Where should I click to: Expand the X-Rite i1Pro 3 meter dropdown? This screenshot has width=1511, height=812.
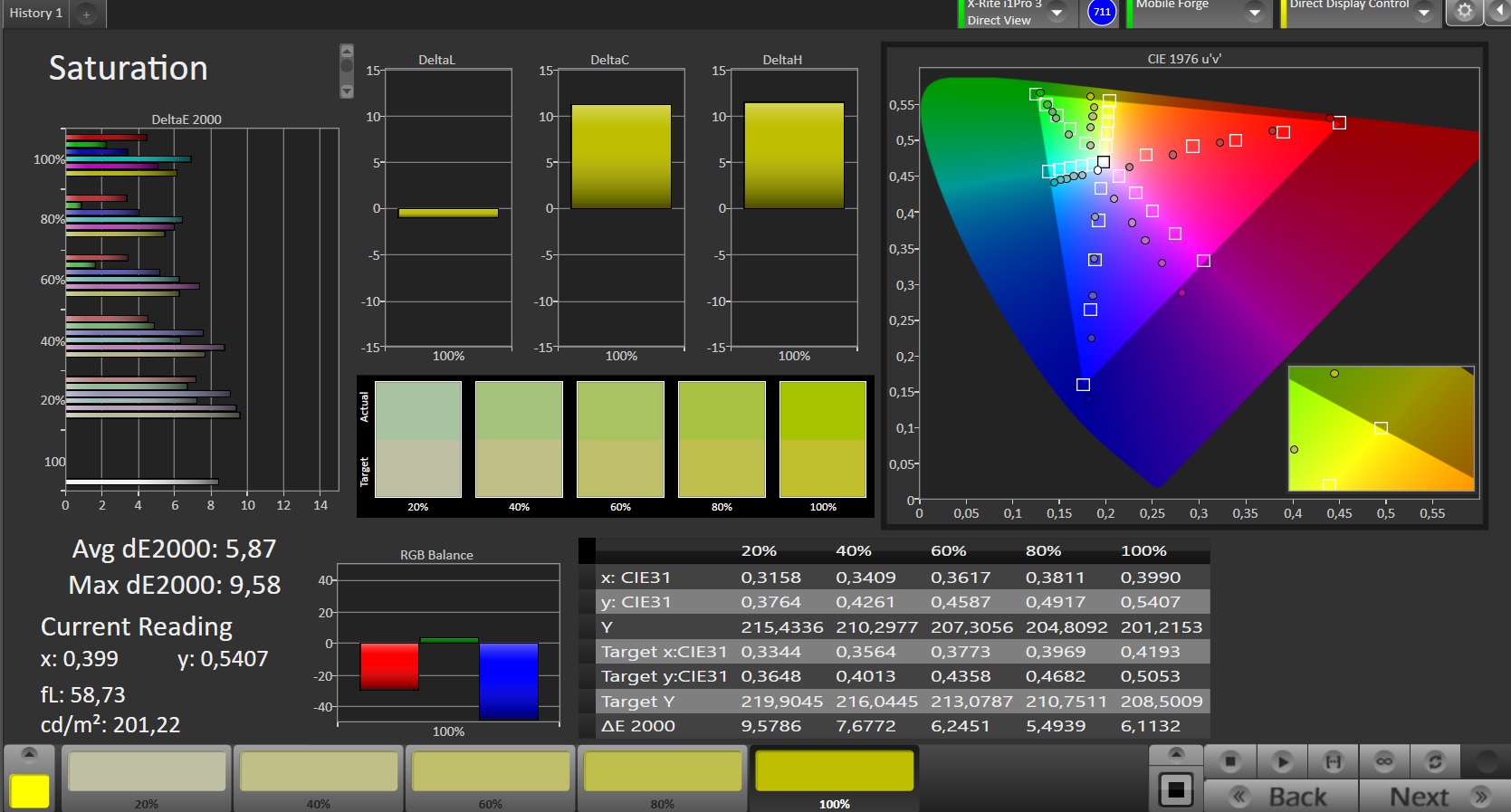coord(1057,12)
